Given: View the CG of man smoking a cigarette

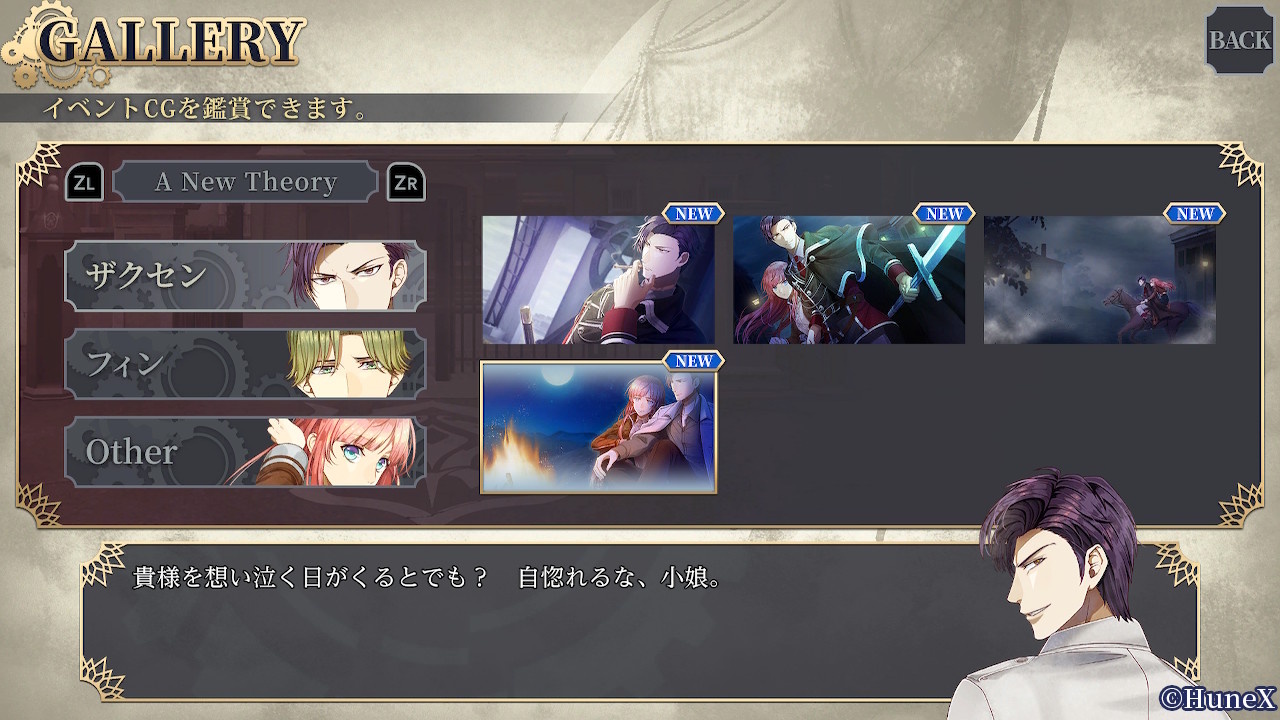Looking at the screenshot, I should [598, 280].
